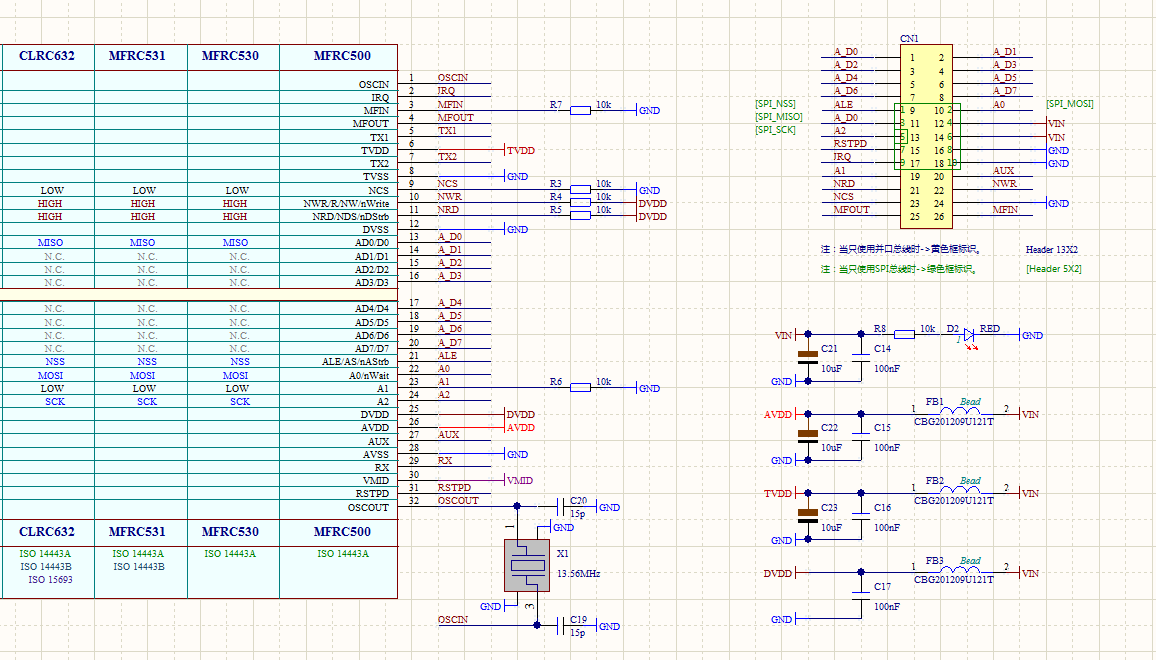
Task: Select pin name NRD/NDS/nDStrb
Action: 349,217
